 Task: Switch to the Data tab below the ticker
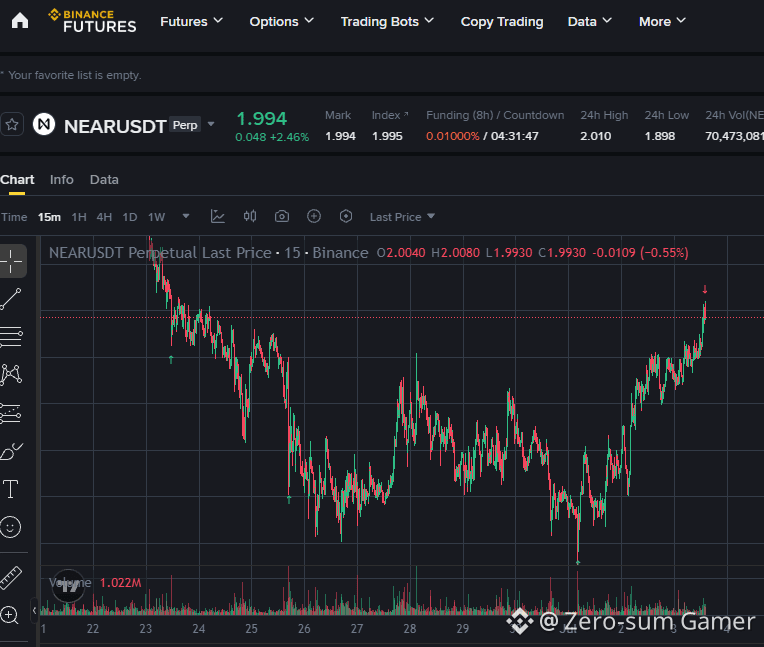104,180
